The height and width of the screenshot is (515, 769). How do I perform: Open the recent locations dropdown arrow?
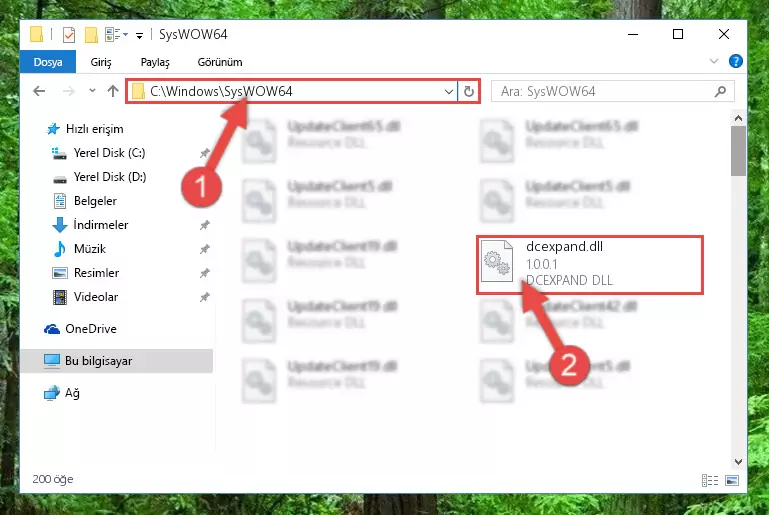coord(92,91)
